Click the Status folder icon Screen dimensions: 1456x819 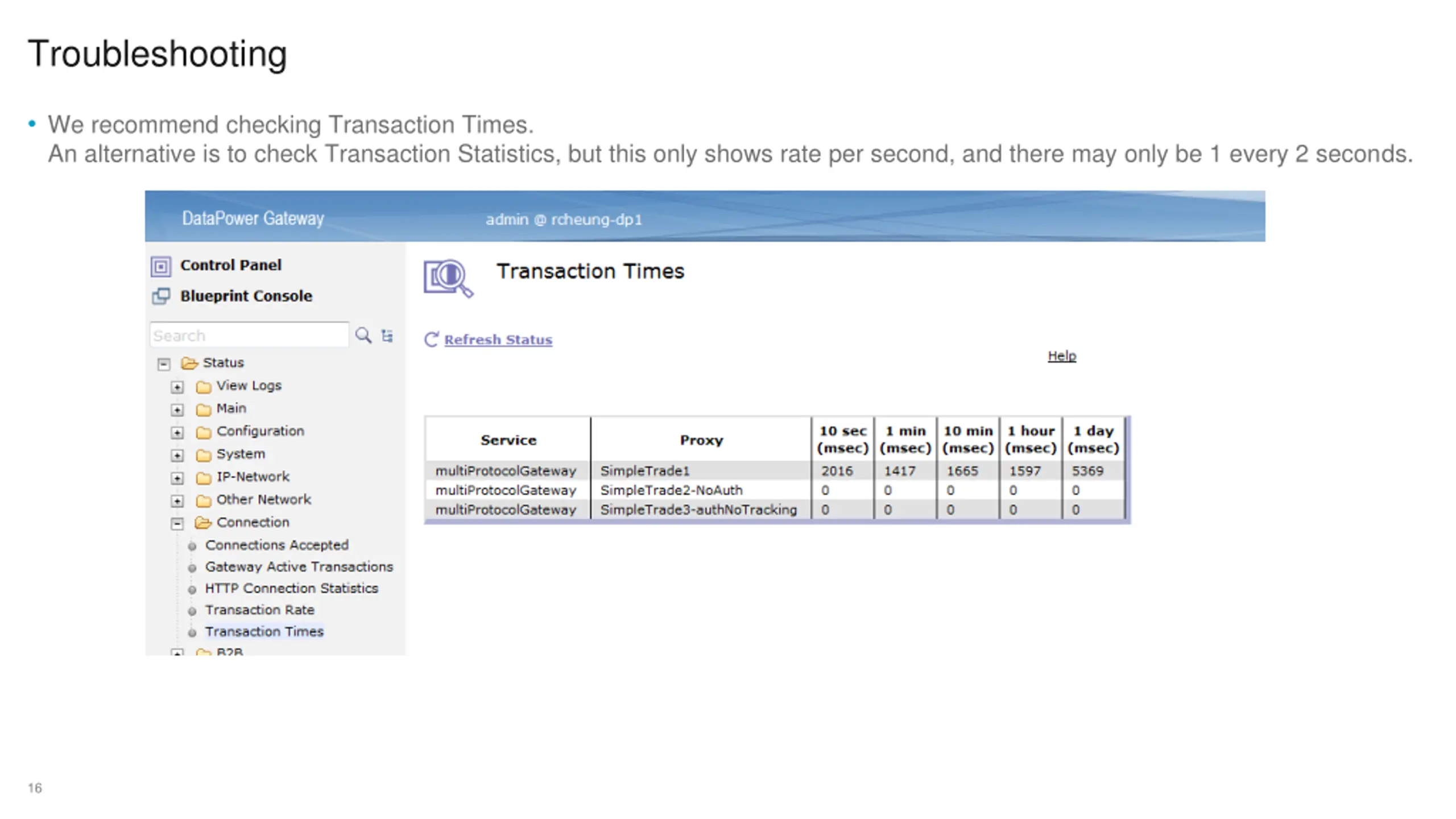coord(189,363)
